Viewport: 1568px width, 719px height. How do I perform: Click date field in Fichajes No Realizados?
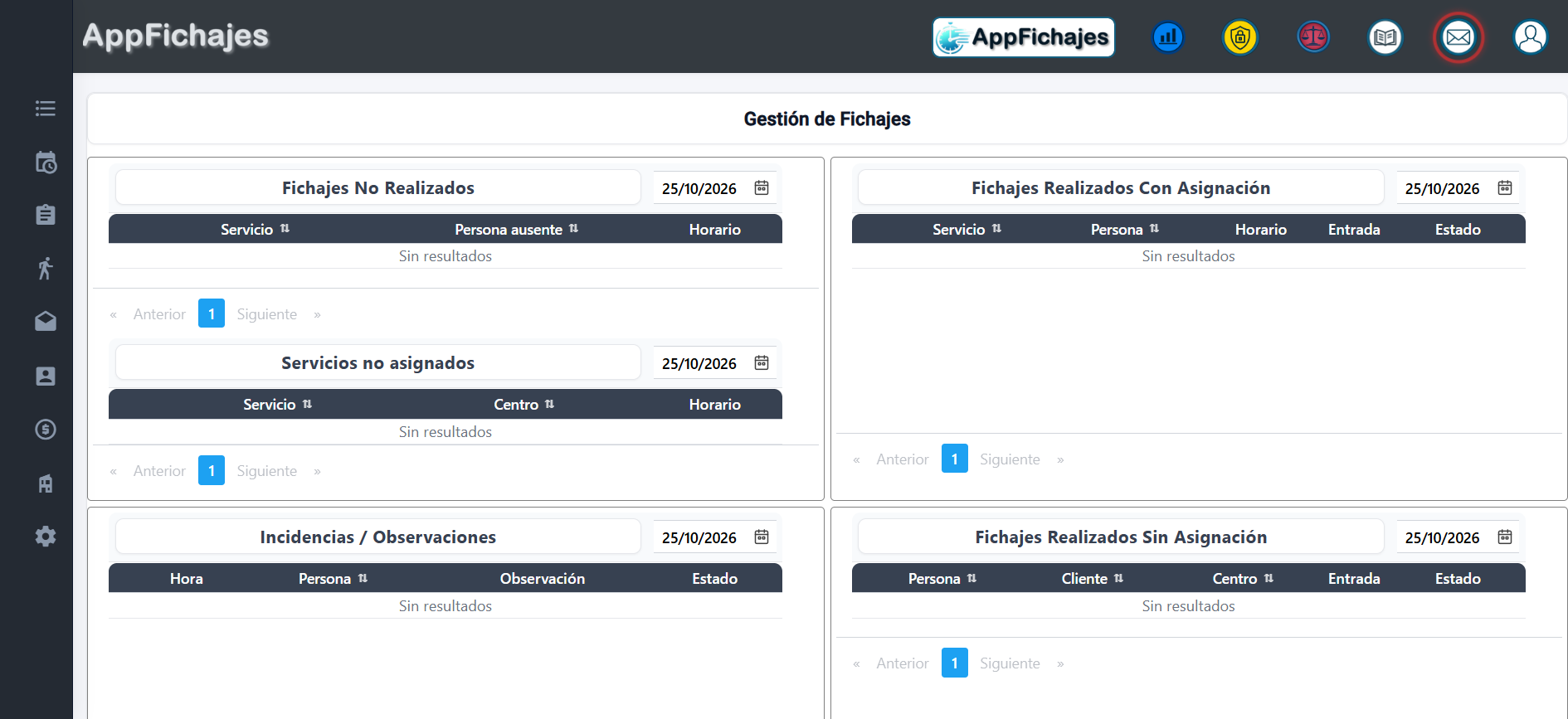point(715,188)
